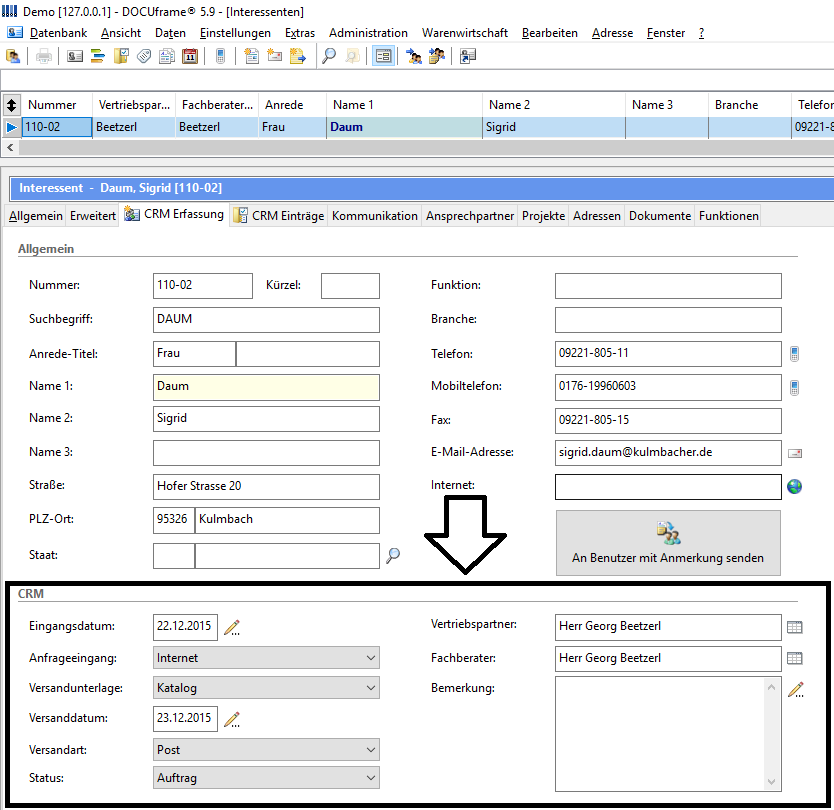The width and height of the screenshot is (834, 810).
Task: Click the send-to-user with note toolbar icon
Action: click(x=437, y=56)
